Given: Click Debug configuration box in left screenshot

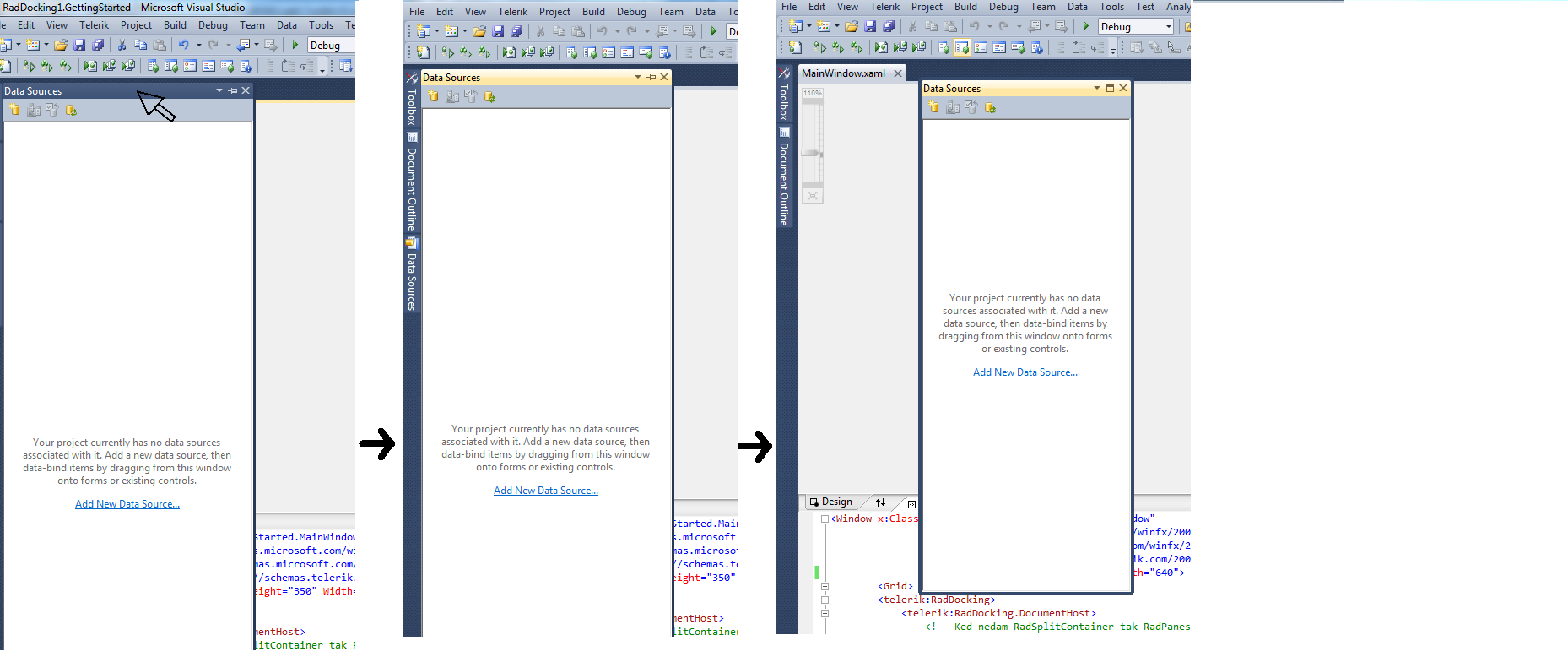Looking at the screenshot, I should tap(330, 46).
